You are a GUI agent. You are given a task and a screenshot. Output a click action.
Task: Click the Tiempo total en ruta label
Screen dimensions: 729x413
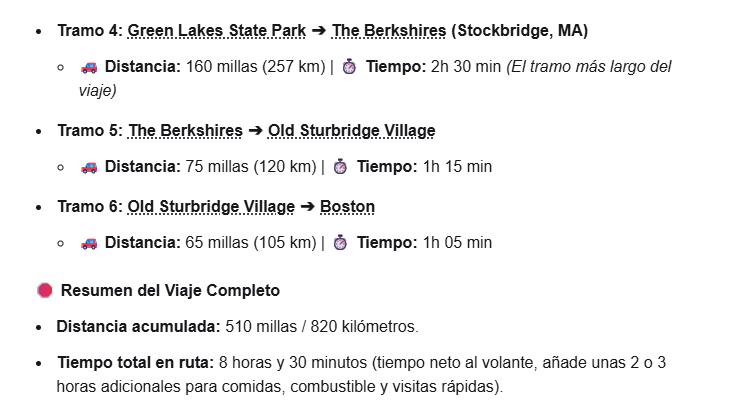(x=135, y=362)
